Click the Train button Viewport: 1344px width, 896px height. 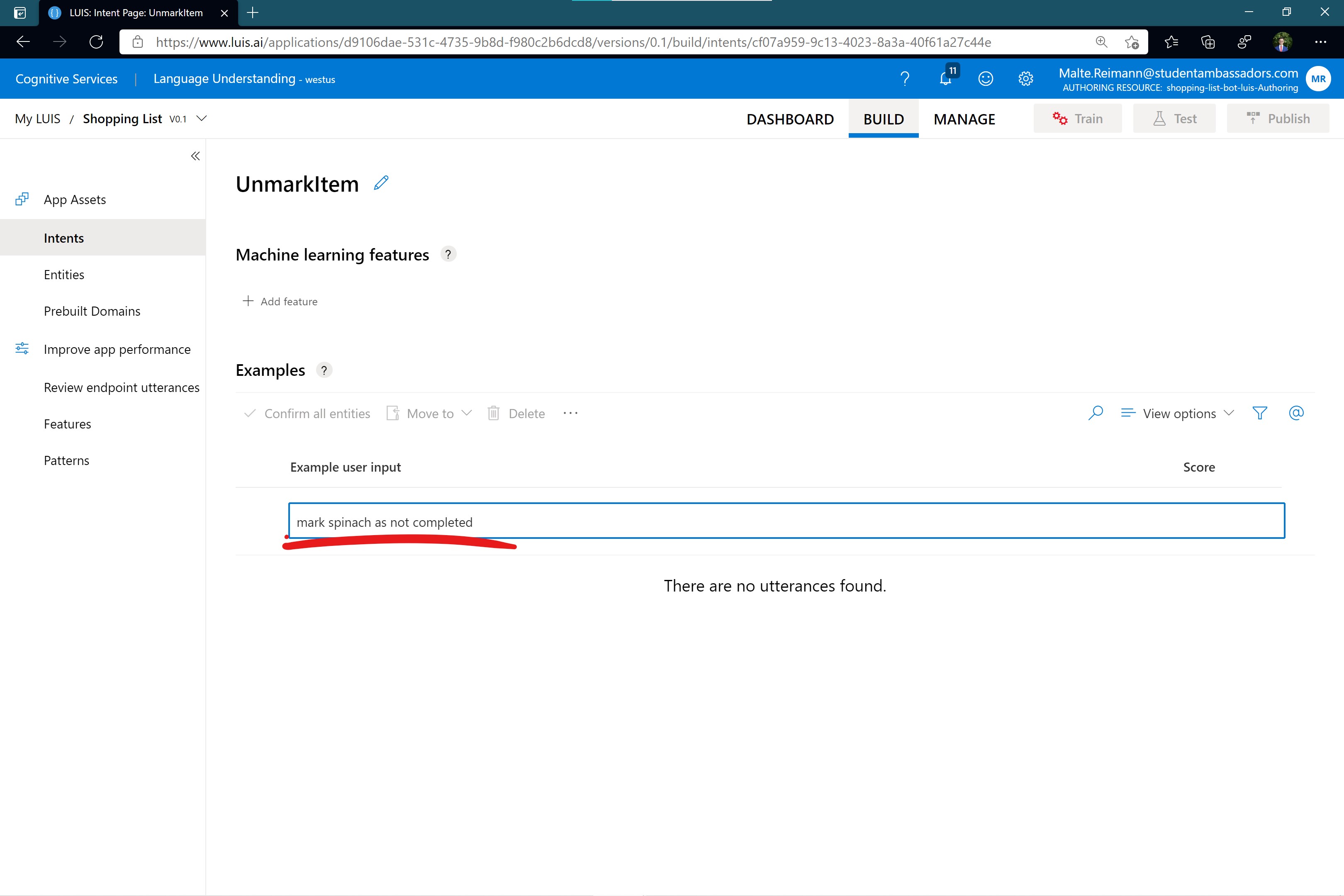[1077, 119]
